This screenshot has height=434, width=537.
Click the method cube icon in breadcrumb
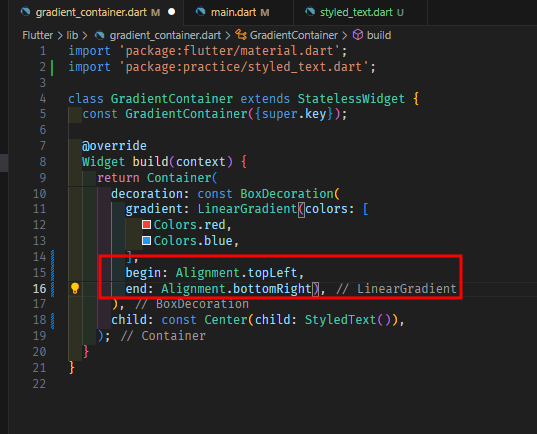click(358, 35)
